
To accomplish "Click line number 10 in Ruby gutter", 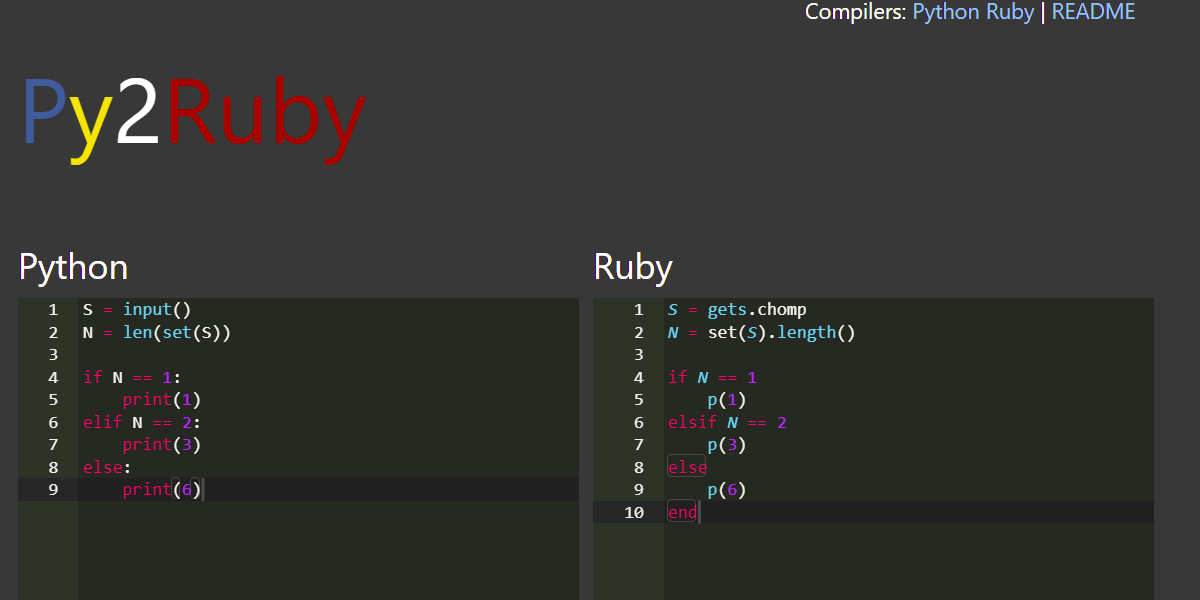I will (x=634, y=512).
